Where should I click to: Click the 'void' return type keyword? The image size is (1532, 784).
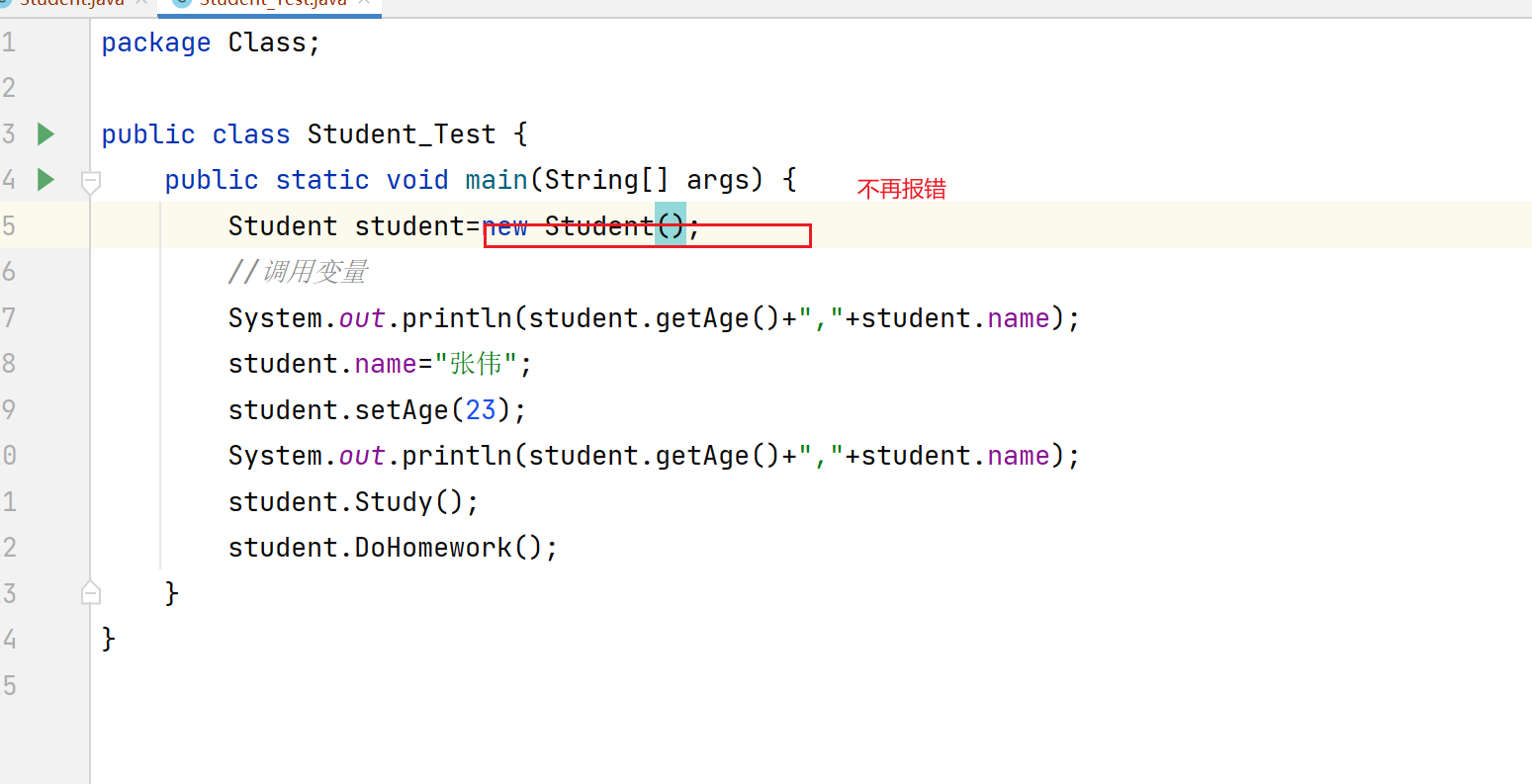coord(417,180)
